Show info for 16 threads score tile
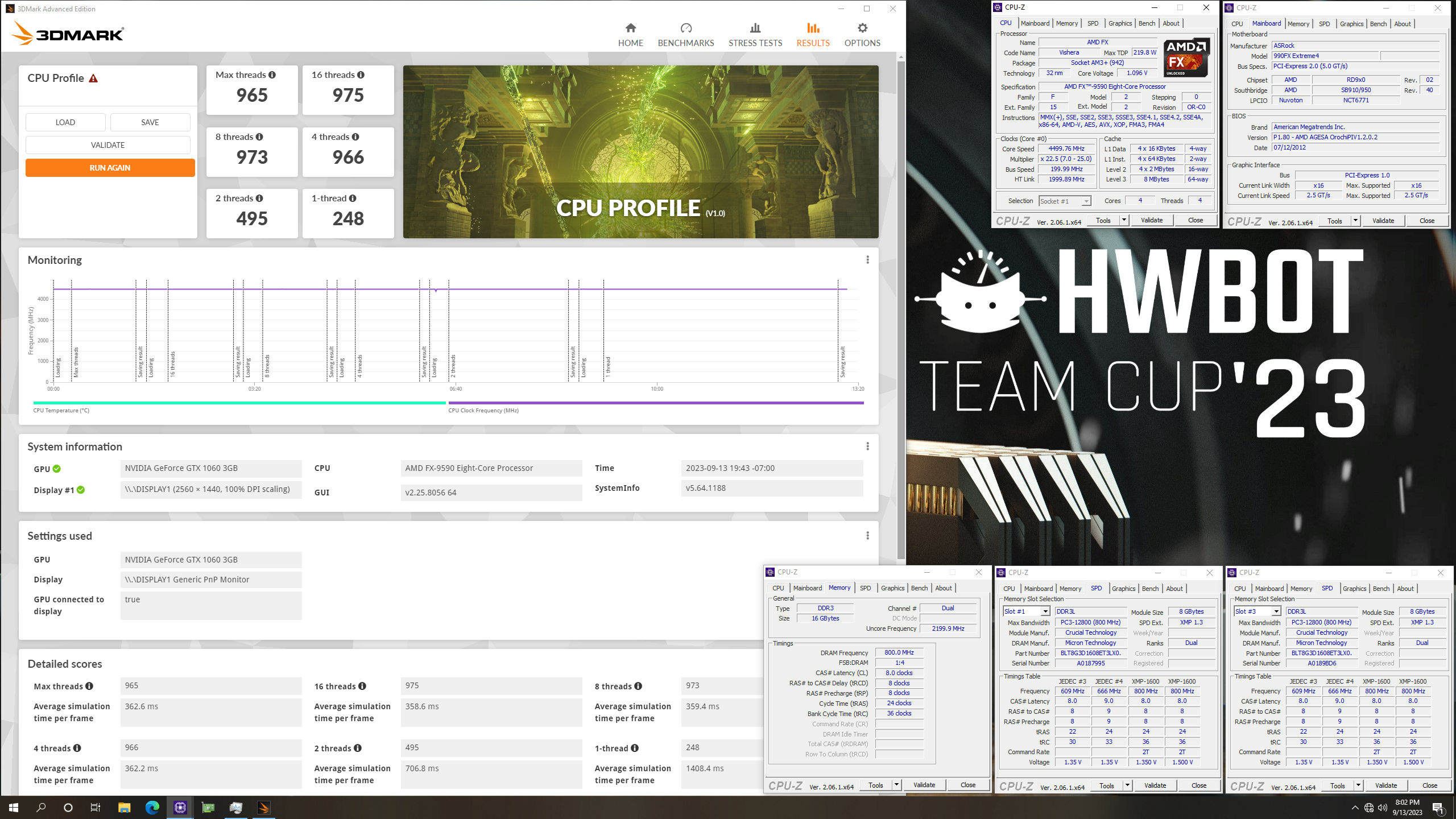 pos(361,75)
